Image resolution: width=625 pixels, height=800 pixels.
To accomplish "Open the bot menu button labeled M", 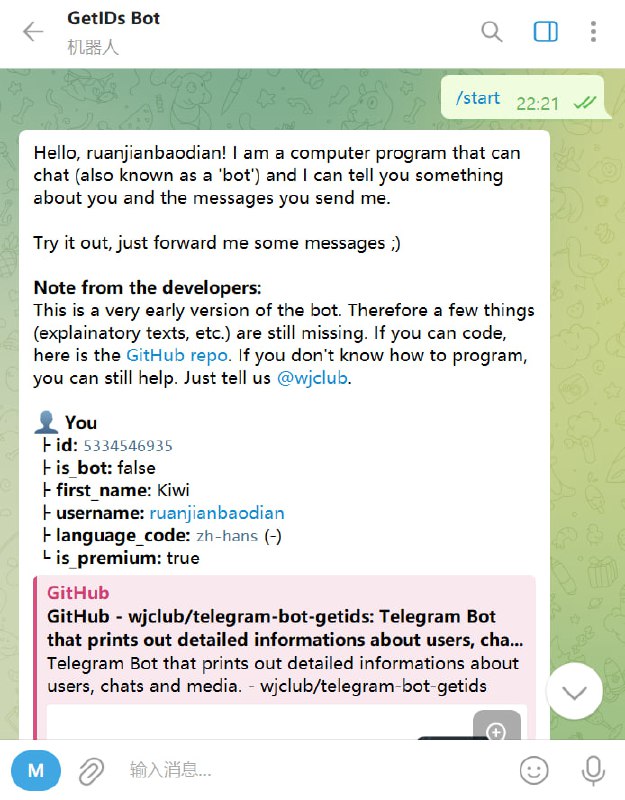I will click(x=36, y=770).
